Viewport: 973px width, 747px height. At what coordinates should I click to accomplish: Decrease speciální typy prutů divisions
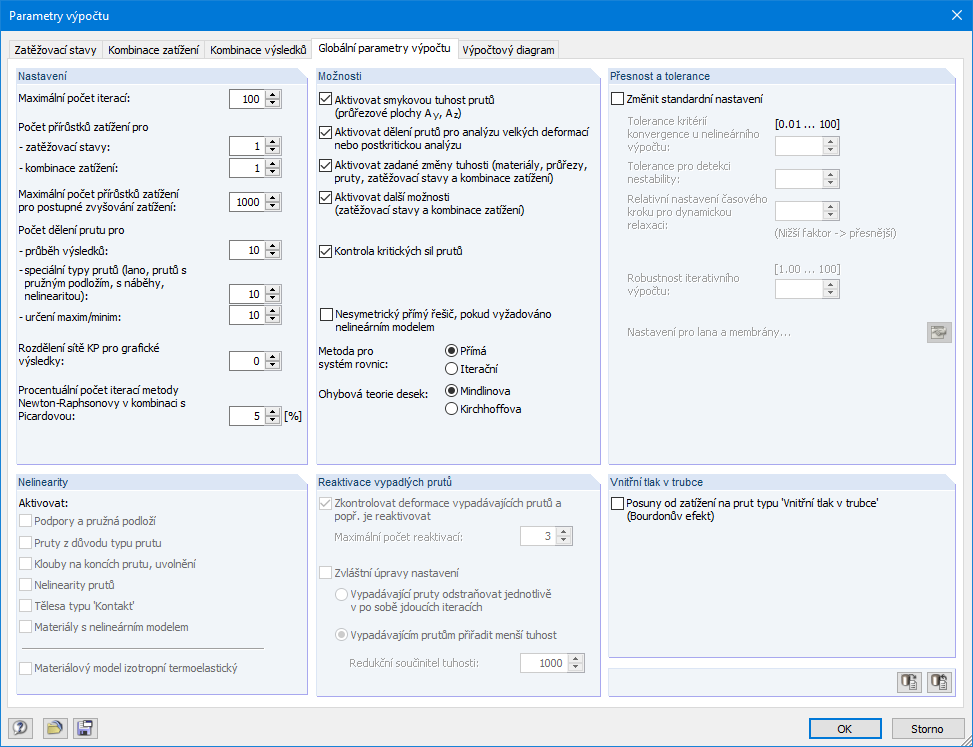[x=273, y=298]
